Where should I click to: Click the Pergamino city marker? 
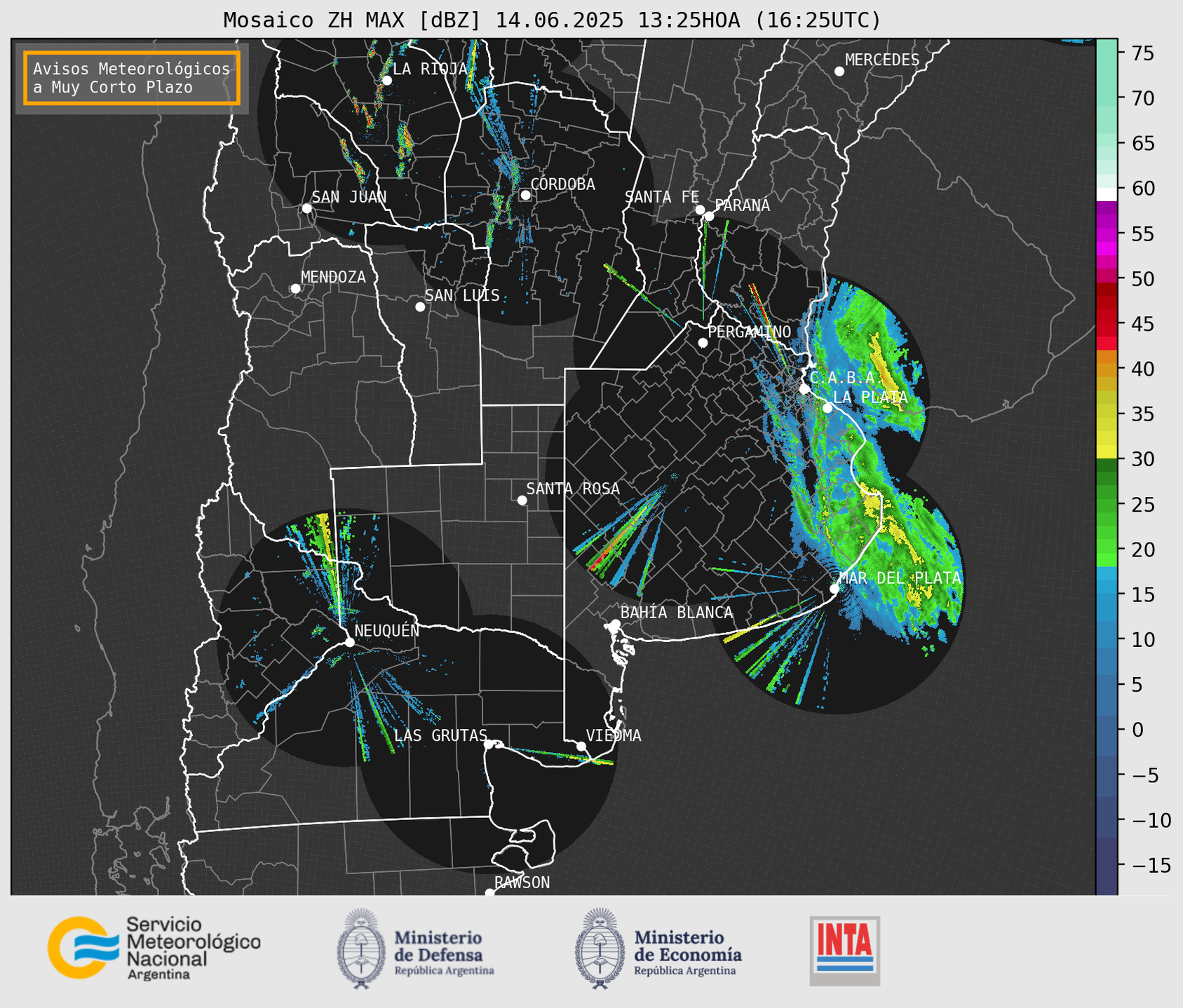(703, 343)
